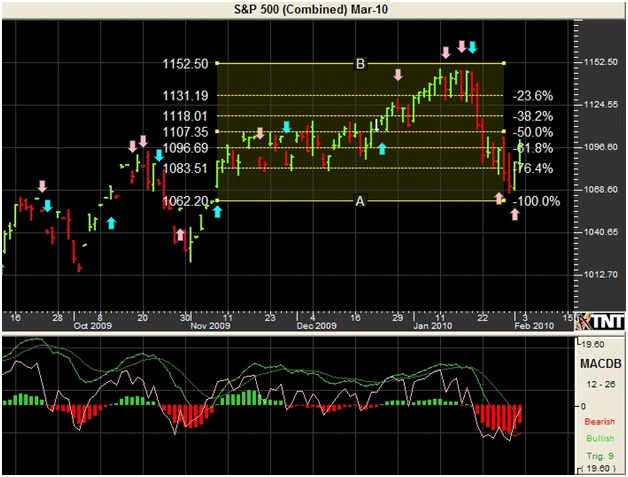Click the -23.6% retracement label

pyautogui.click(x=533, y=96)
